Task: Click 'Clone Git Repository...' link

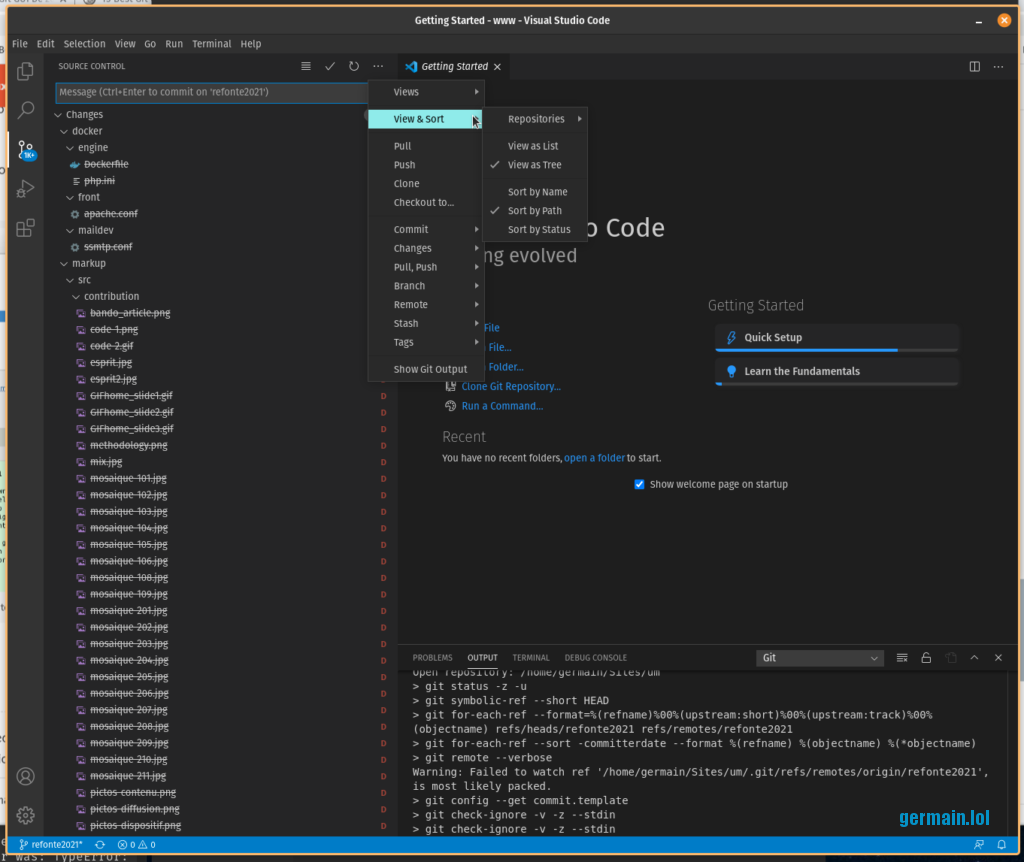Action: click(510, 387)
